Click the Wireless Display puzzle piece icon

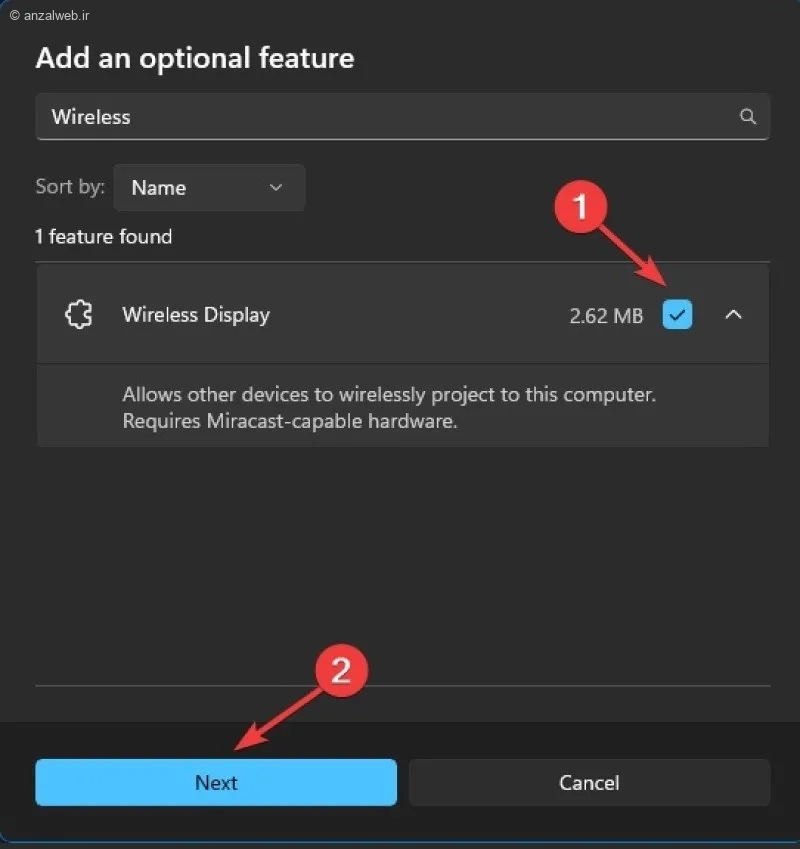pos(79,315)
